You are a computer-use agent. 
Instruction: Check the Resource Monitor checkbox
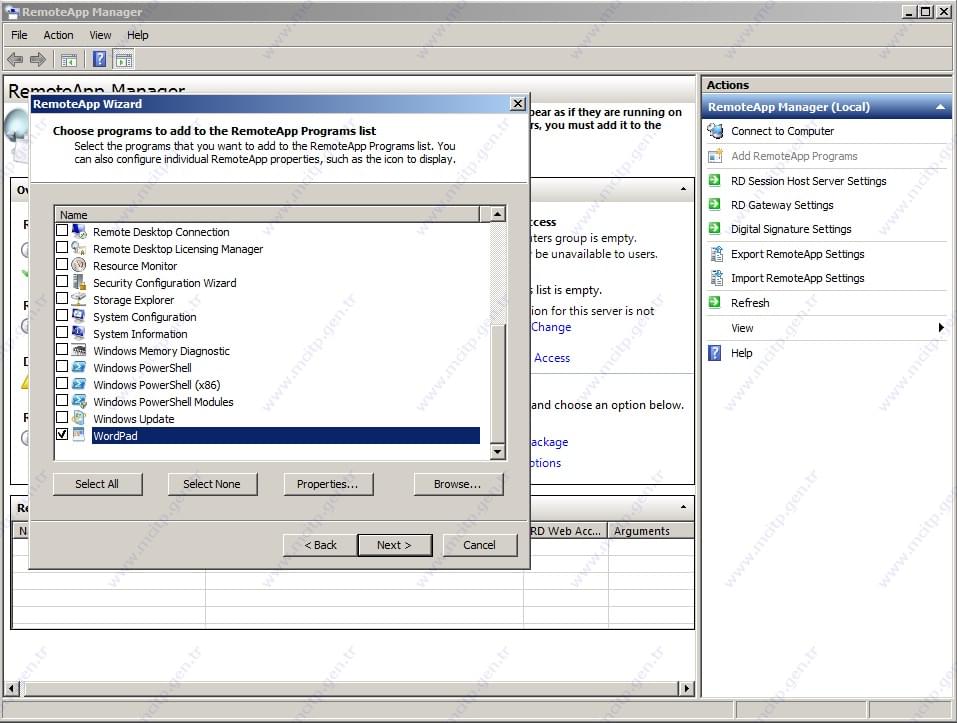(62, 265)
